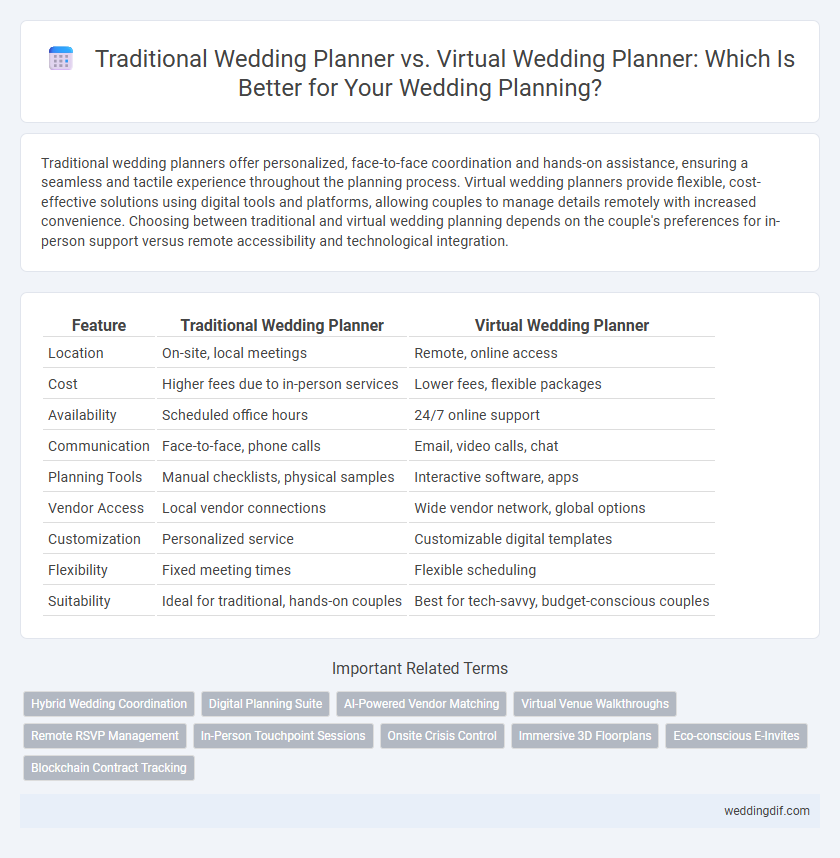Select the Vendor Access row label

tap(96, 508)
